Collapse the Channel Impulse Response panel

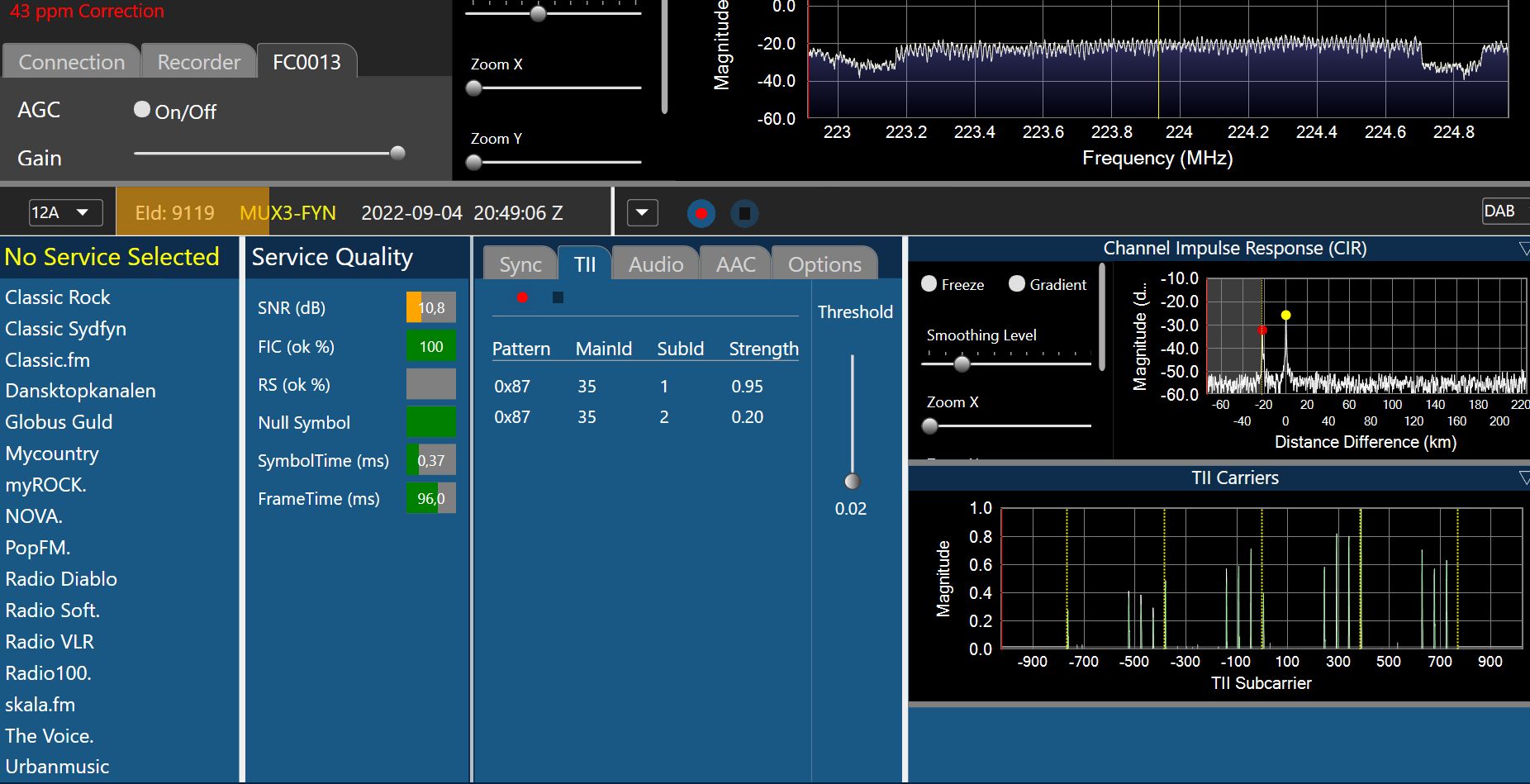tap(1523, 249)
